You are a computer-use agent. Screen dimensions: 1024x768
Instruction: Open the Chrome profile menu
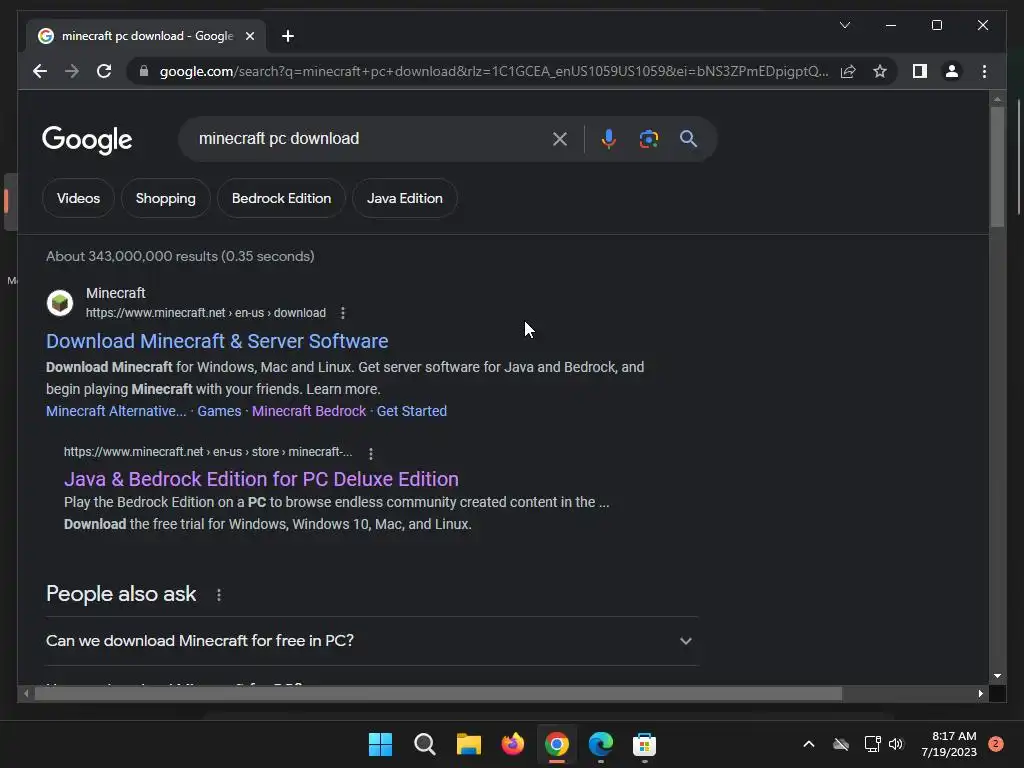click(952, 71)
